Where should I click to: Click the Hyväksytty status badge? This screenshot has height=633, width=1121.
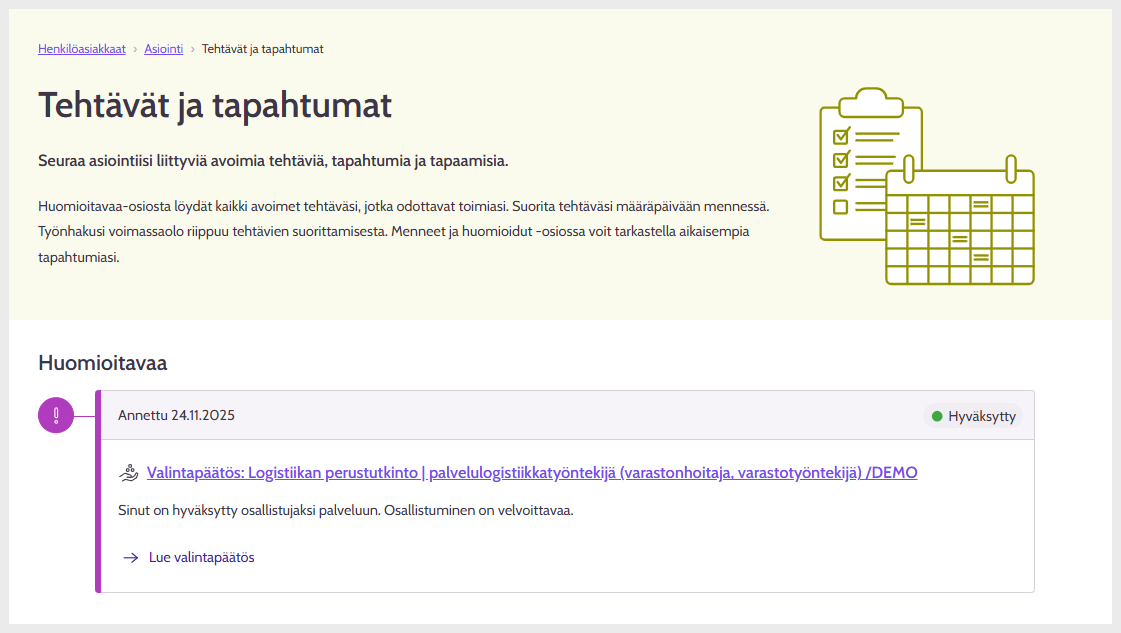tap(972, 416)
